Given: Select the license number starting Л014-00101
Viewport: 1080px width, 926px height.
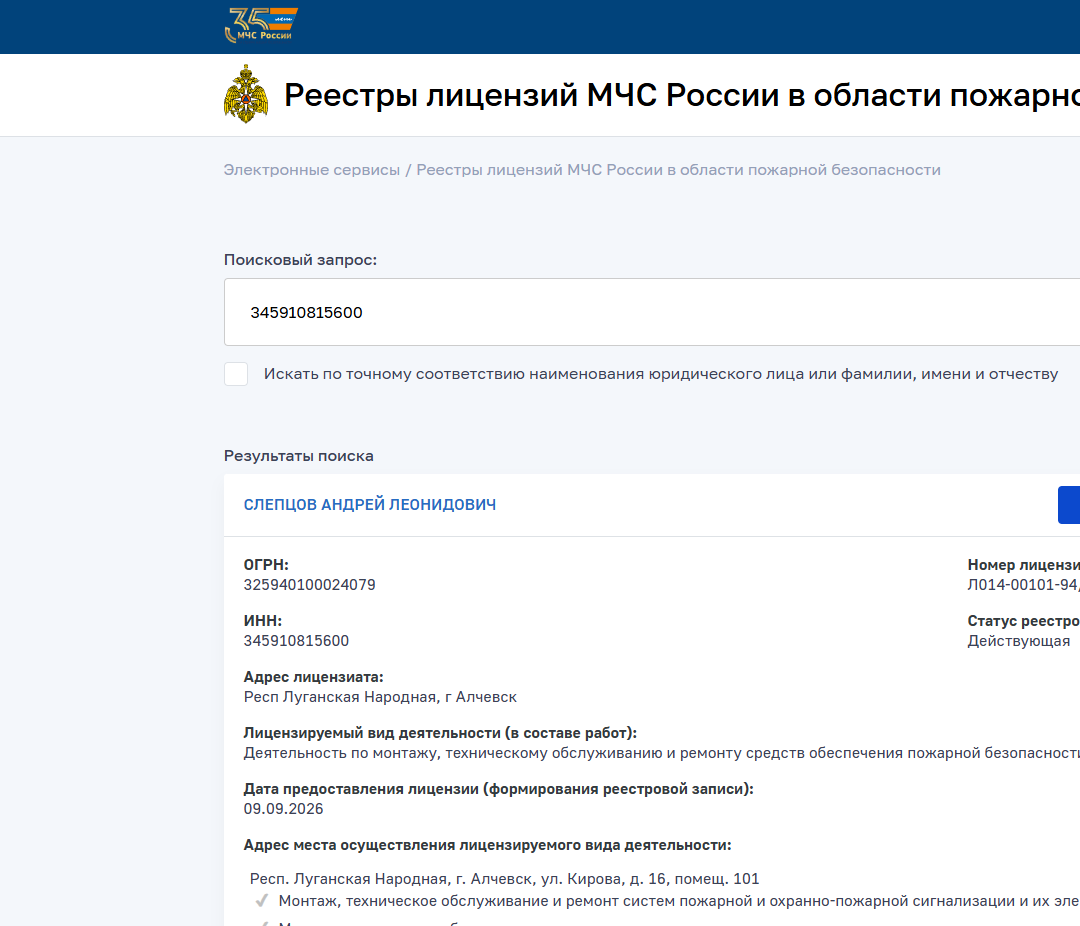Looking at the screenshot, I should 1024,585.
